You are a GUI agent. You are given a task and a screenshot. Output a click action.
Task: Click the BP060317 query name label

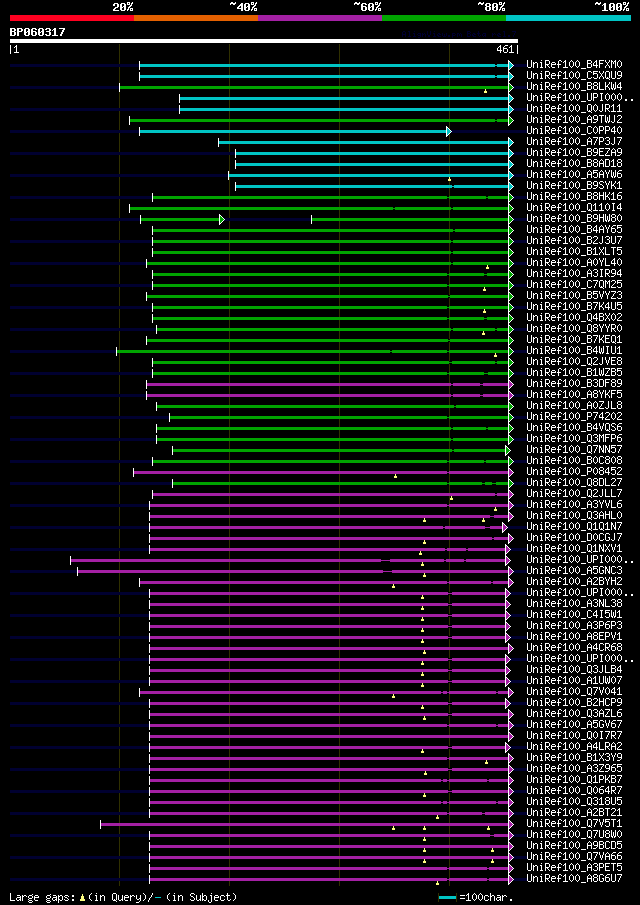tap(38, 32)
